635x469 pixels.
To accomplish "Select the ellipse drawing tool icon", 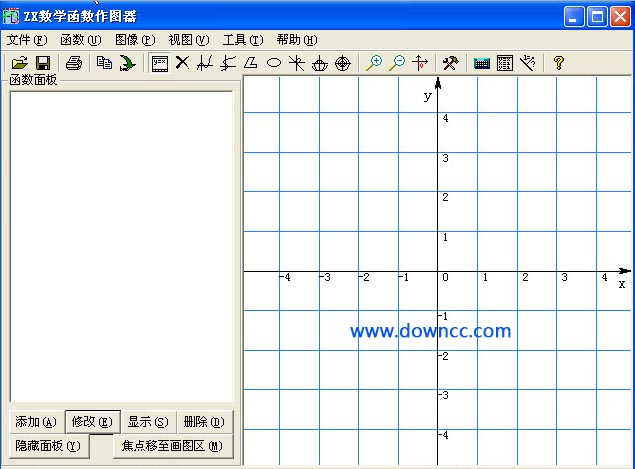I will (x=273, y=63).
